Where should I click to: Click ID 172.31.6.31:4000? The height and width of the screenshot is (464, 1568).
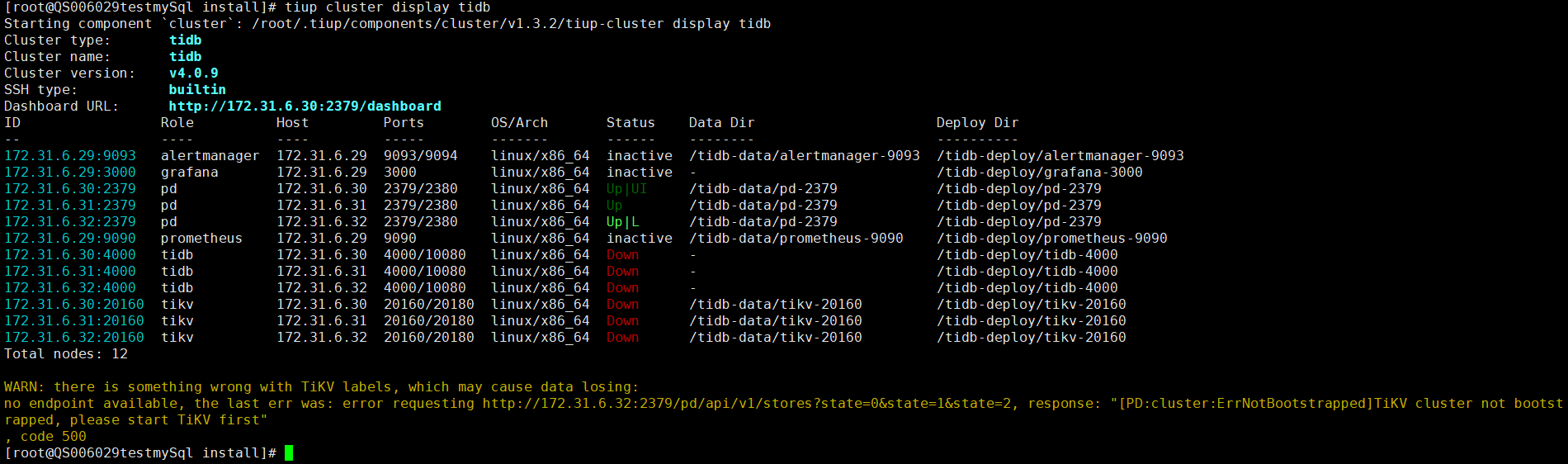coord(70,272)
